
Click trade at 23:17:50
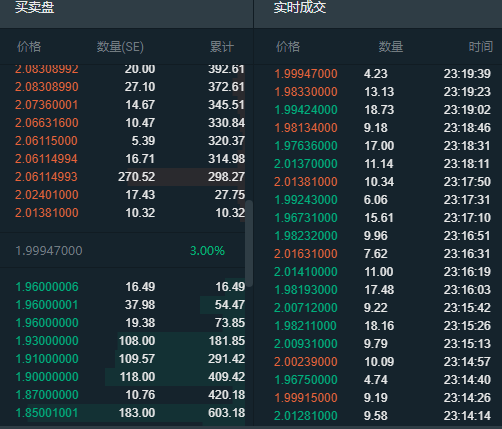click(x=378, y=182)
